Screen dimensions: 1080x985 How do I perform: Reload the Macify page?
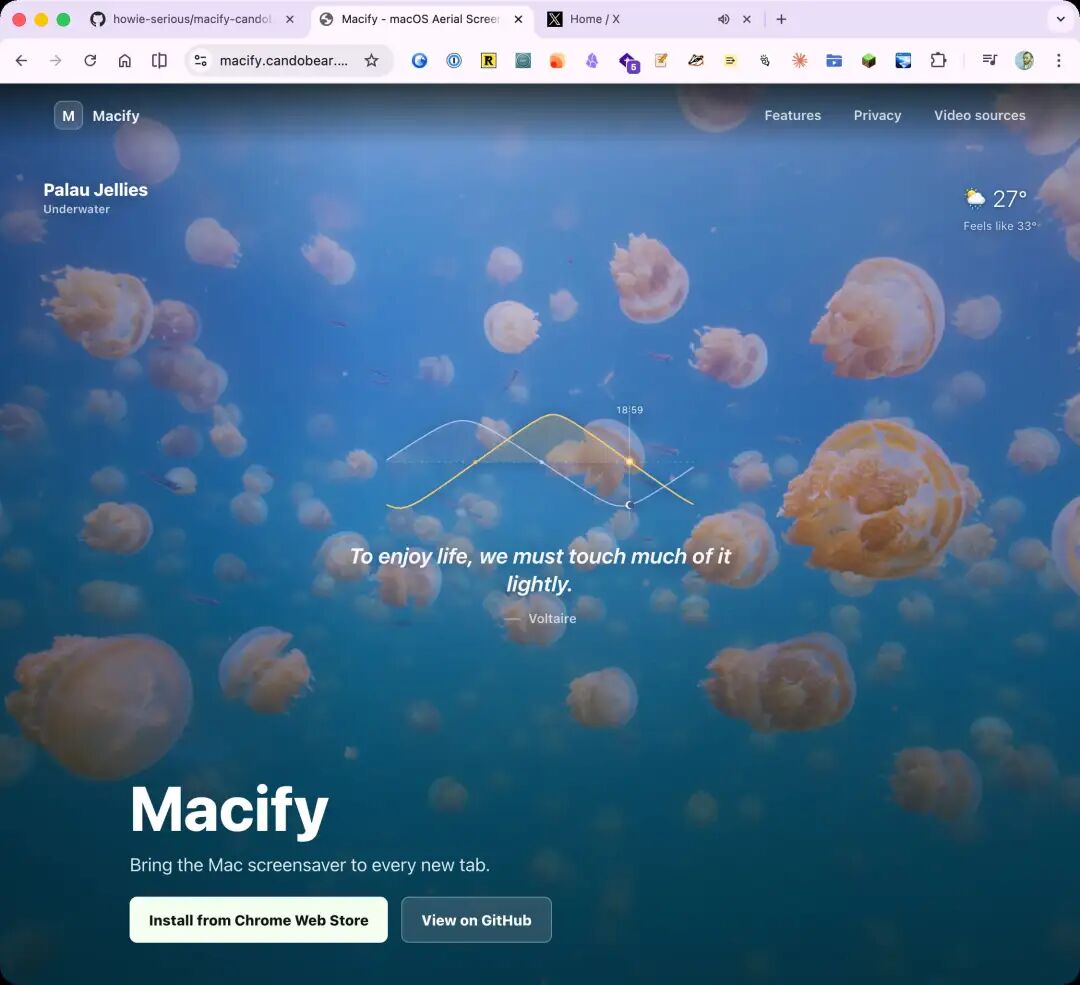(x=90, y=61)
